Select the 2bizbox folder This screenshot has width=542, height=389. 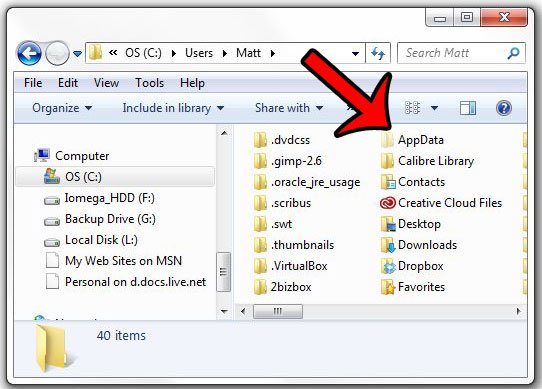click(x=282, y=287)
